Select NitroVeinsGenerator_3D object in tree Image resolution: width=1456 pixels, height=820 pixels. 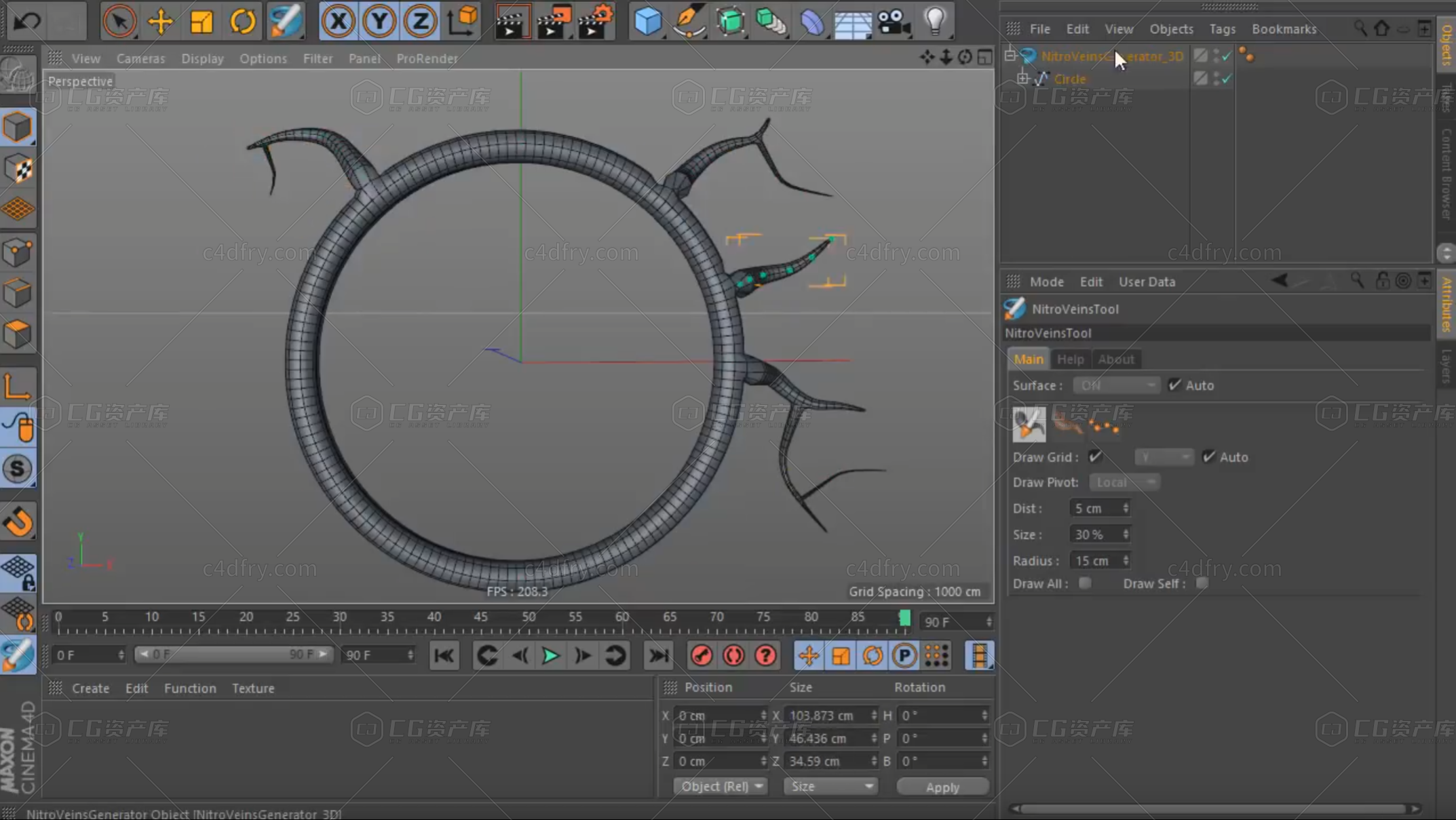[x=1112, y=56]
